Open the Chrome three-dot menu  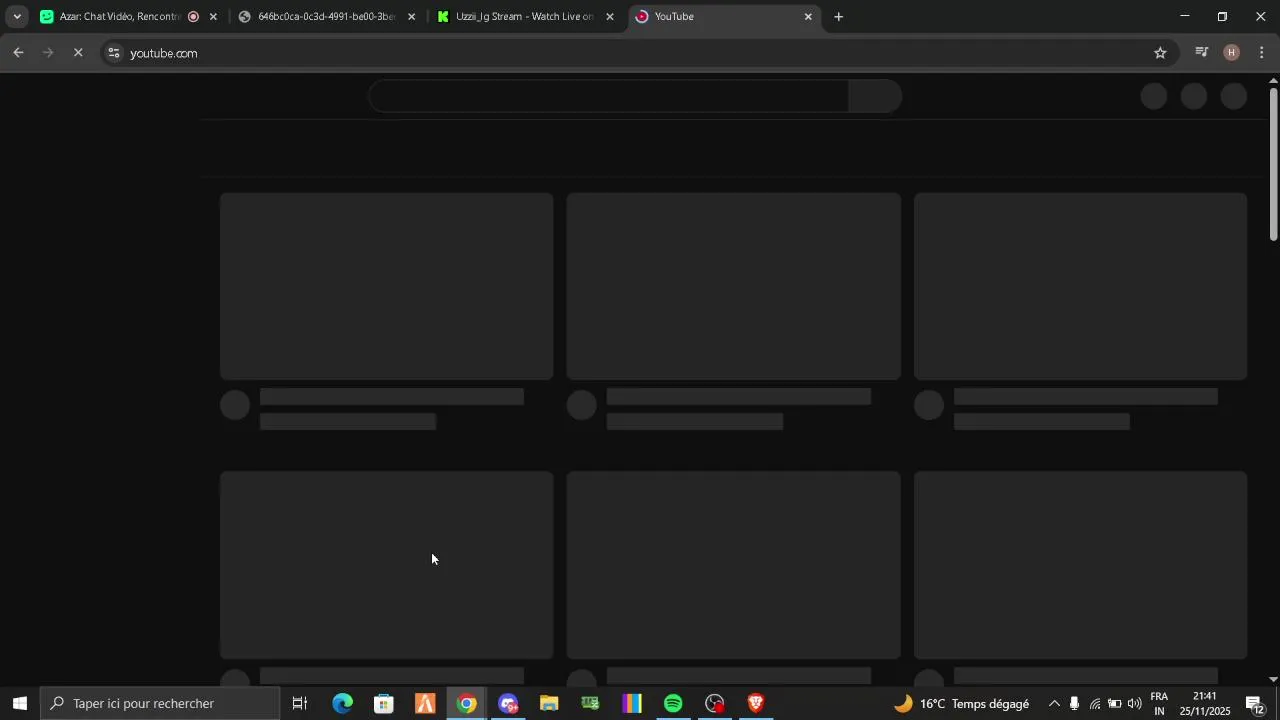click(x=1262, y=53)
